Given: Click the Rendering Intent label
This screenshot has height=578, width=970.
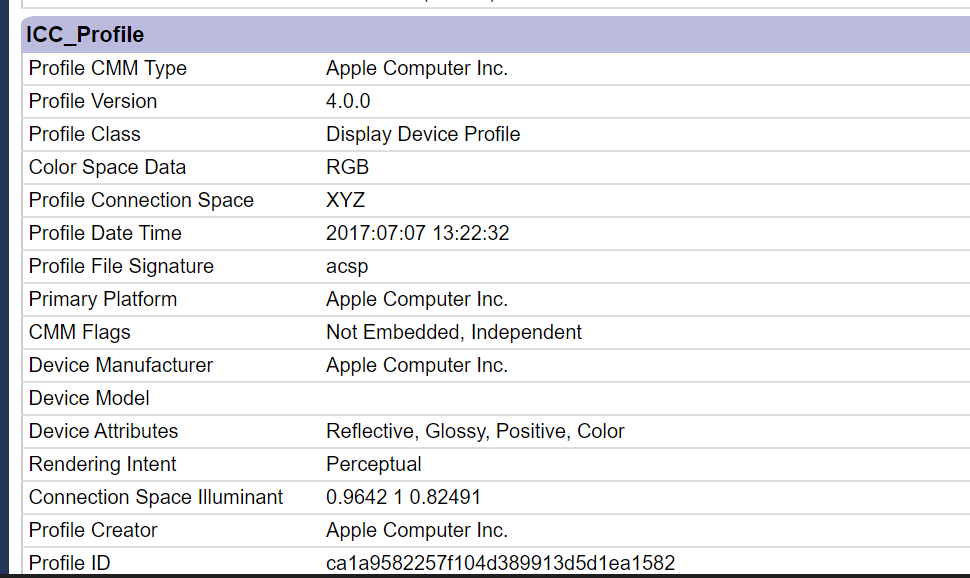Looking at the screenshot, I should tap(103, 465).
